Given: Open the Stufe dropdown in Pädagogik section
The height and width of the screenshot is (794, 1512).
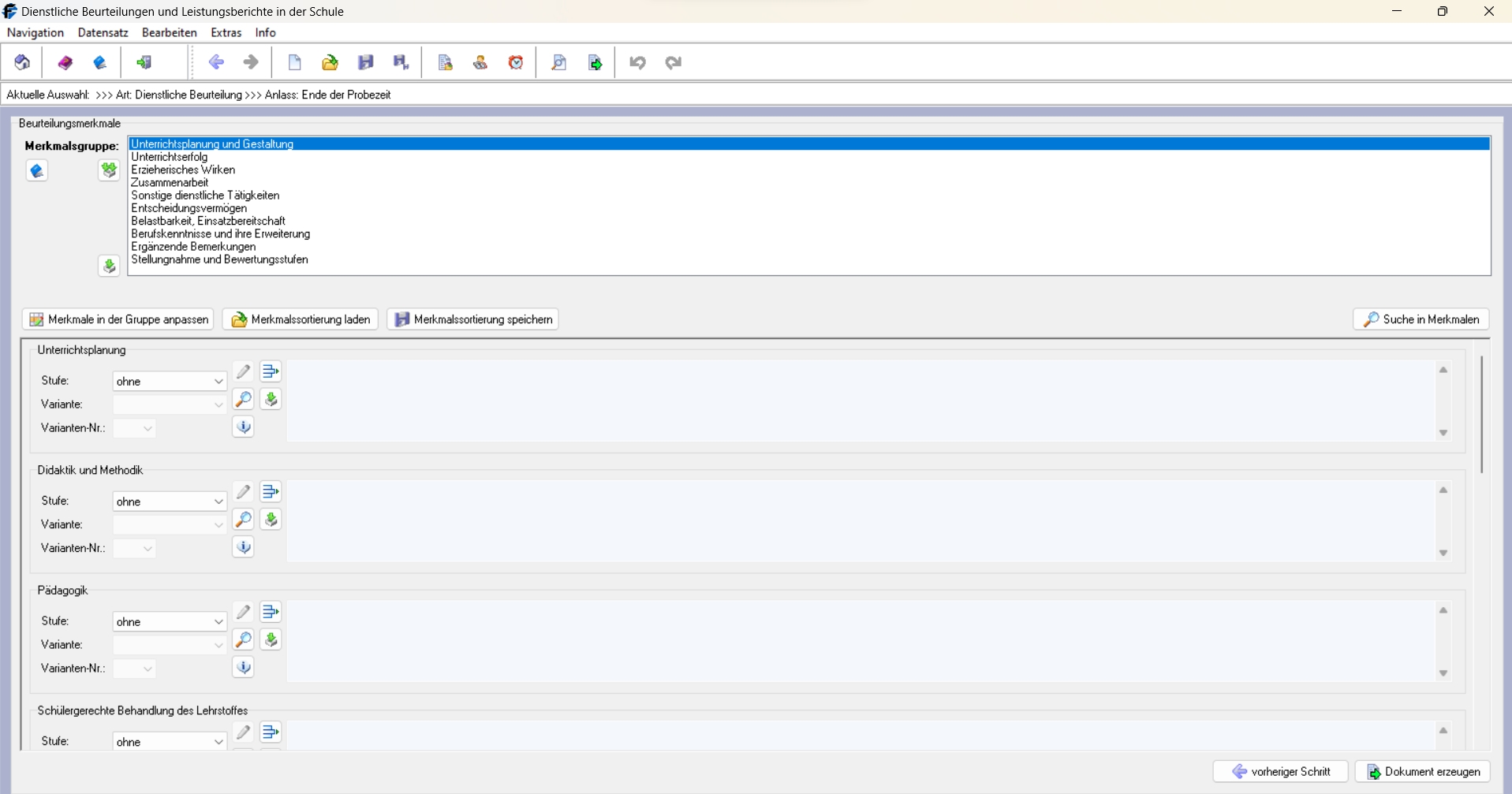Looking at the screenshot, I should coord(170,621).
